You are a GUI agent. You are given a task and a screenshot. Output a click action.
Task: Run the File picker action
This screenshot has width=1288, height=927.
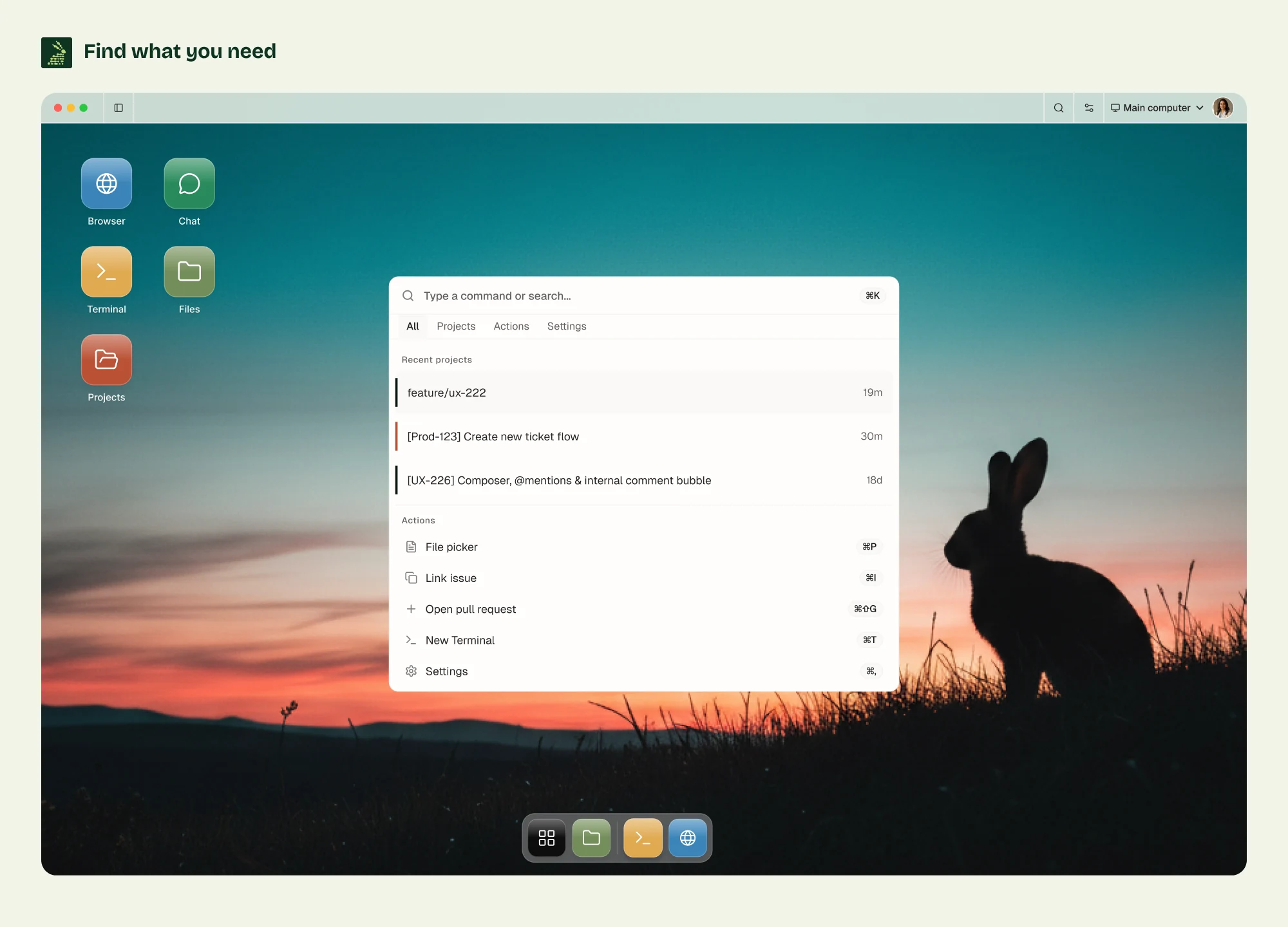pos(644,547)
